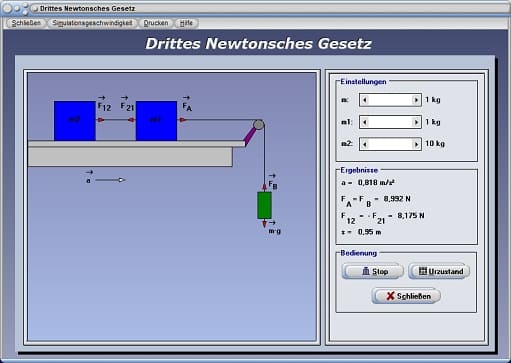Click the acceleration vector arrow a
511x363 pixels.
click(x=110, y=180)
